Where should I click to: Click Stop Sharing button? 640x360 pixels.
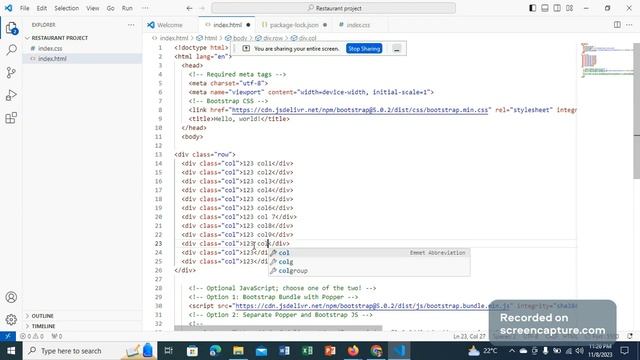coord(364,49)
